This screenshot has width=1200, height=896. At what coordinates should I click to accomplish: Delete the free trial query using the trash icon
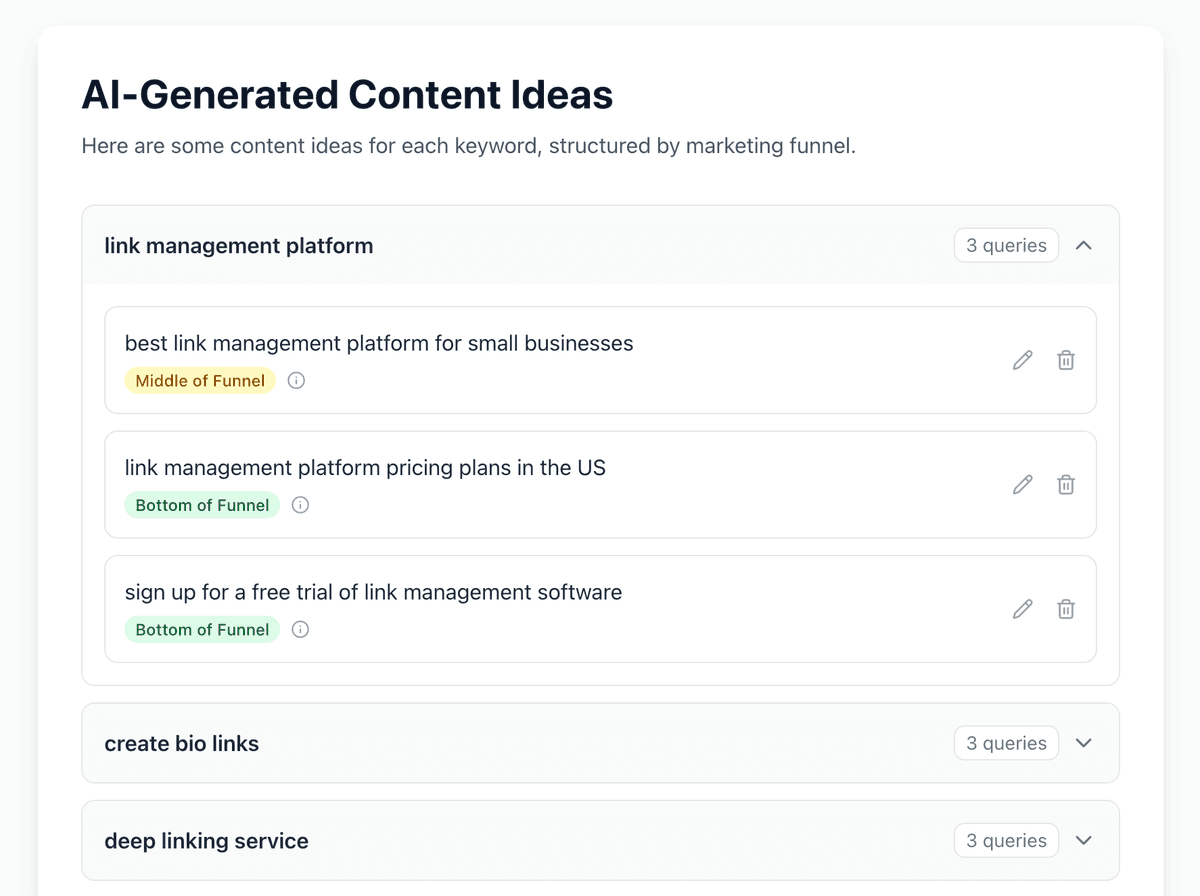click(x=1066, y=608)
